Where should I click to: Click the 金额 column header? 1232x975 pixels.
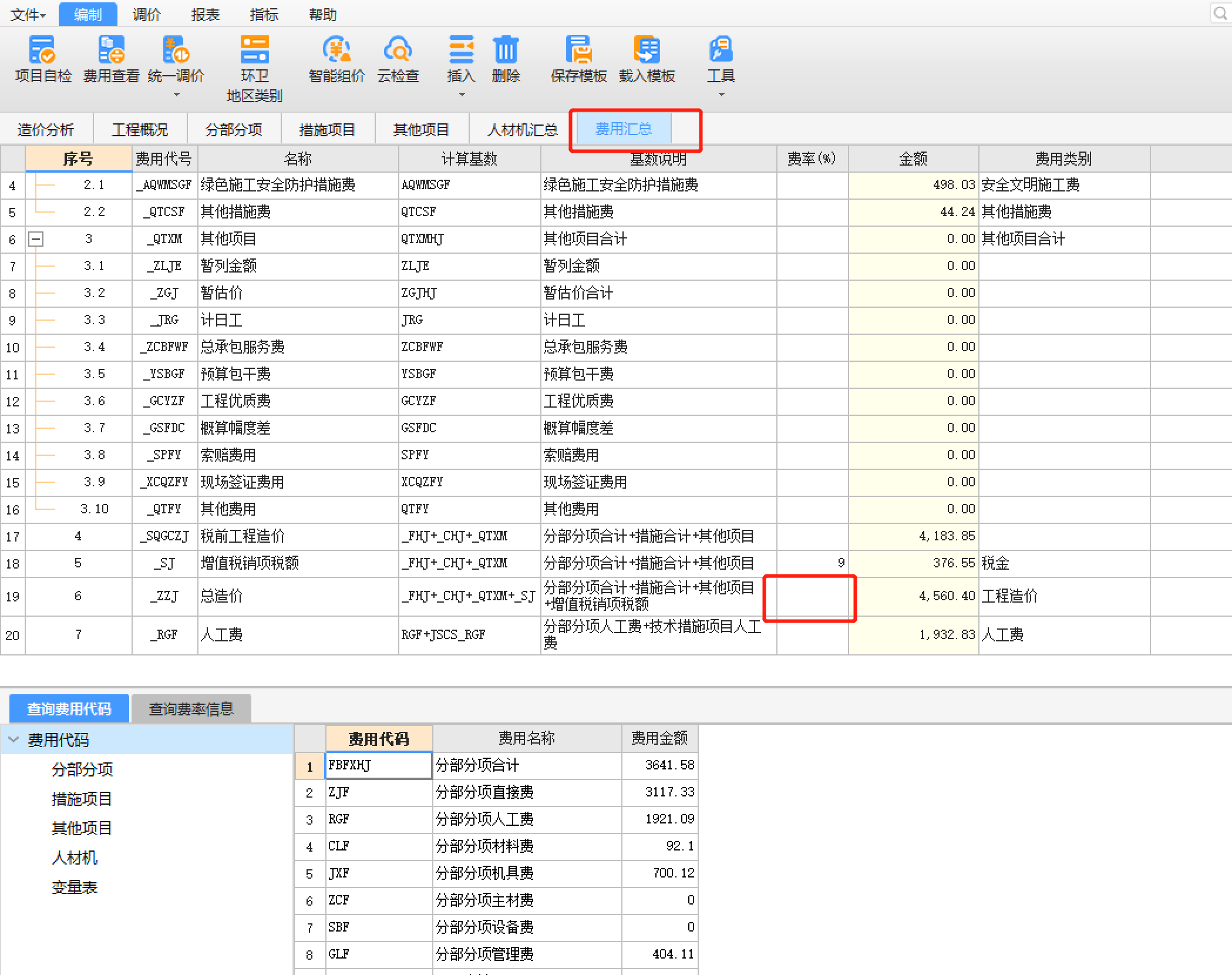913,159
